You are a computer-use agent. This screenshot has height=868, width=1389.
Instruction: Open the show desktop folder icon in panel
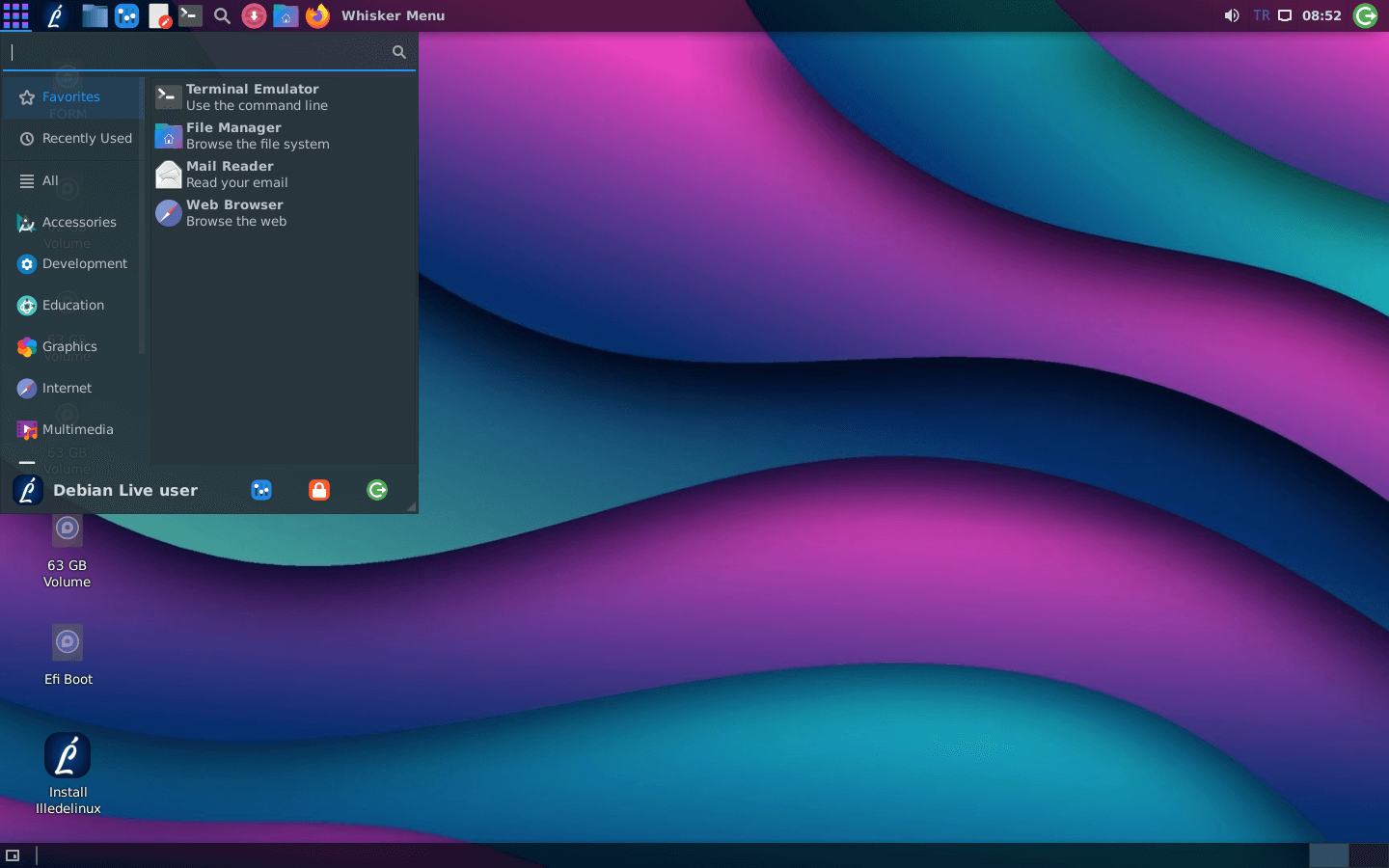click(95, 15)
